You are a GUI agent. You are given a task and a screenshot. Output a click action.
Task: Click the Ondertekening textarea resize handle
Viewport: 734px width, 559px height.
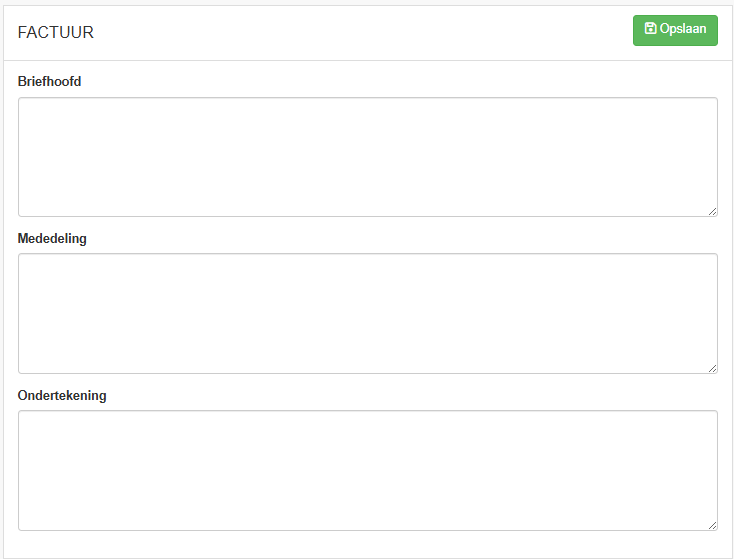tap(712, 525)
